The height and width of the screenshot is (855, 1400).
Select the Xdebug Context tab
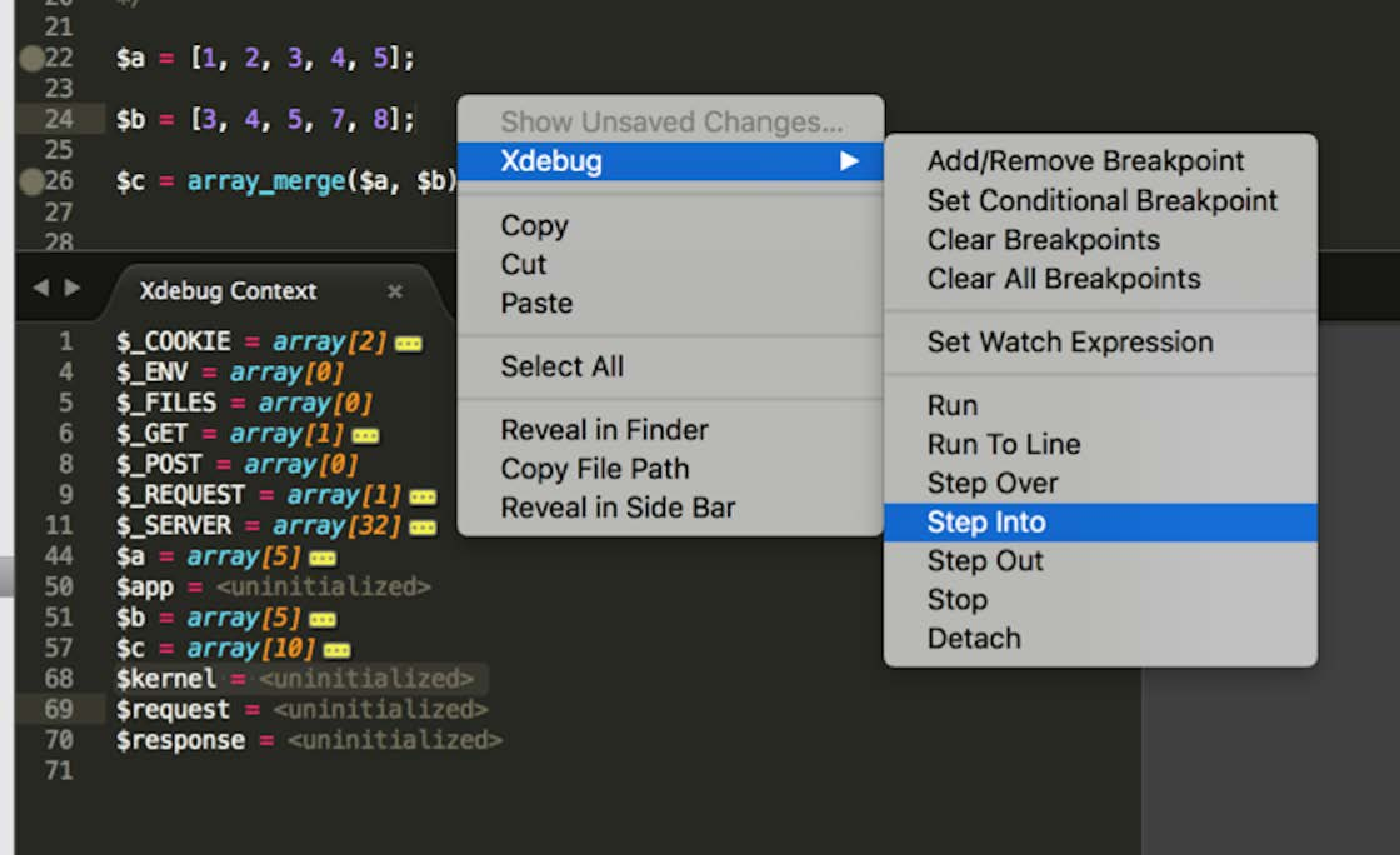tap(229, 291)
